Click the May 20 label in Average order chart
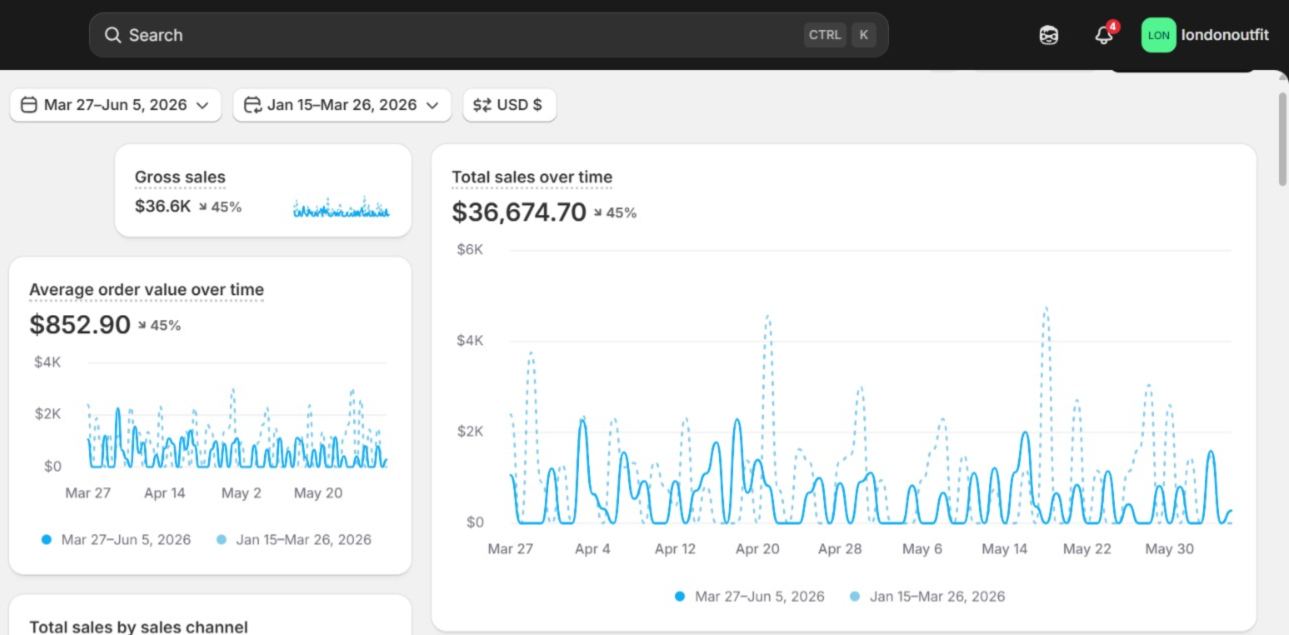The width and height of the screenshot is (1289, 635). click(317, 493)
